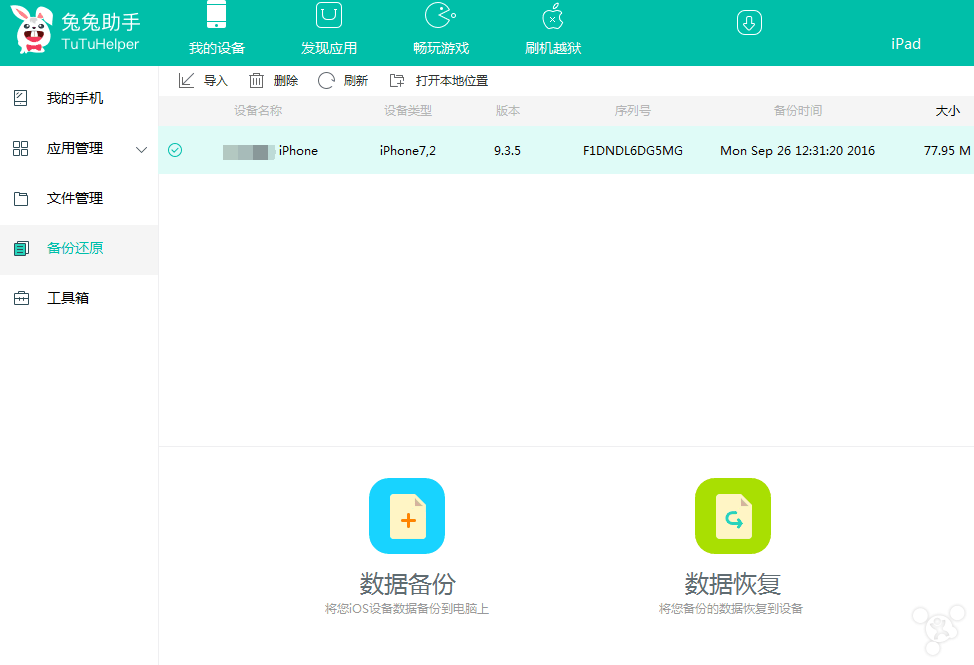Image resolution: width=974 pixels, height=665 pixels.
Task: Click the 我的手机 sidebar icon
Action: [x=20, y=98]
